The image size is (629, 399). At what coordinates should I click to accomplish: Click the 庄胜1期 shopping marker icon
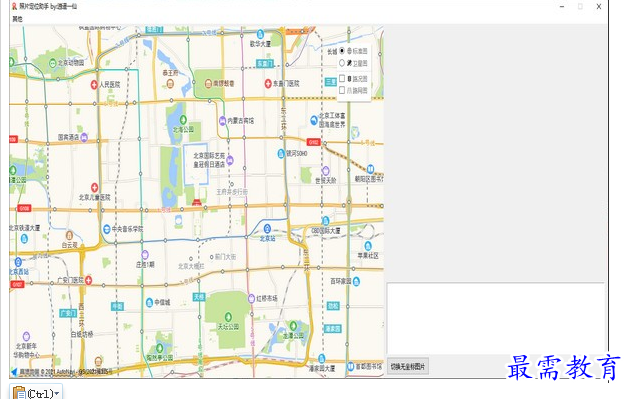pyautogui.click(x=145, y=254)
